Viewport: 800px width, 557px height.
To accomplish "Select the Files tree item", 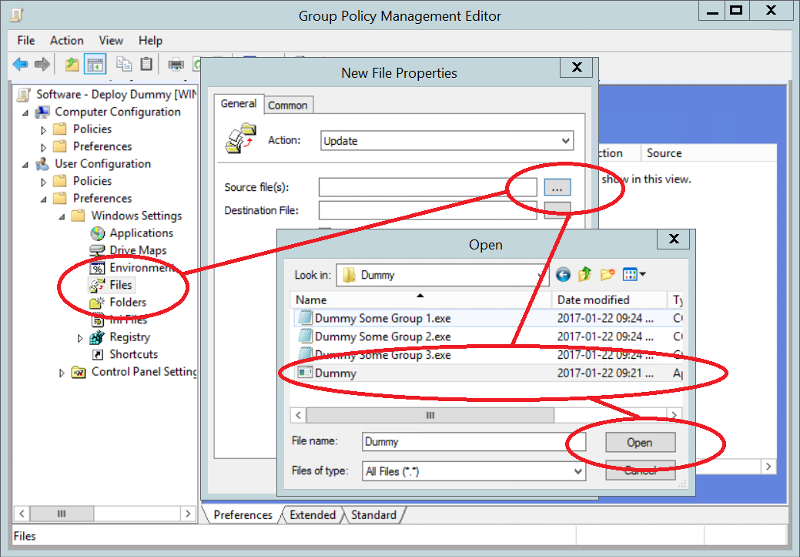I will pyautogui.click(x=120, y=285).
